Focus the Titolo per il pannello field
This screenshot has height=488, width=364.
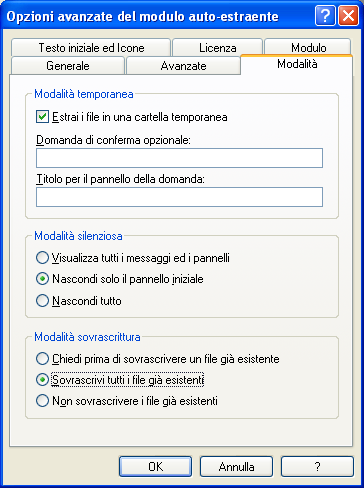click(x=179, y=197)
